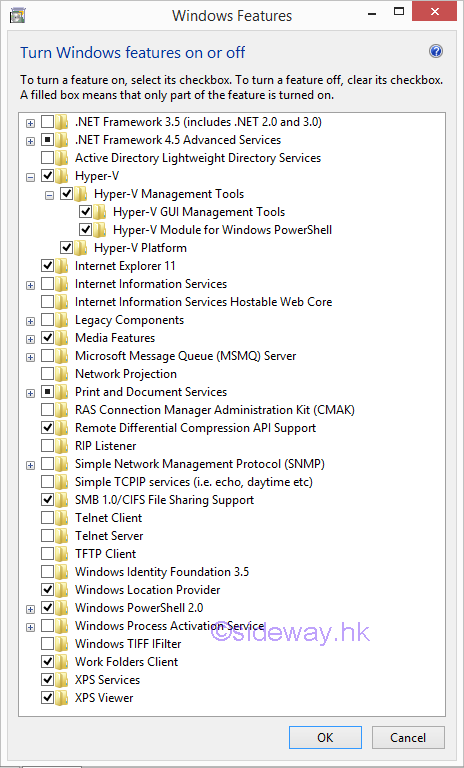
Task: Check Simple TCPIP services checkbox
Action: (x=48, y=481)
